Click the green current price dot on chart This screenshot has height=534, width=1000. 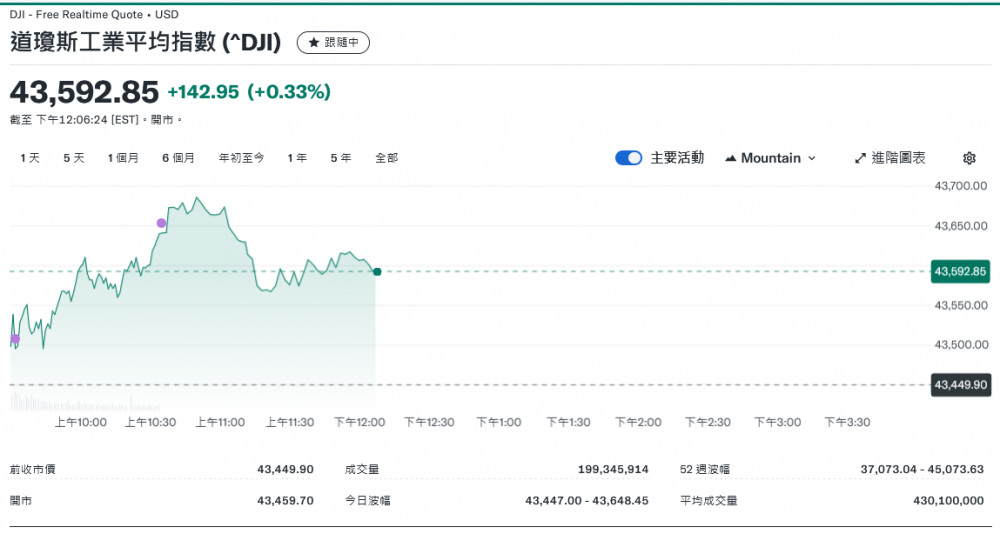tap(377, 271)
